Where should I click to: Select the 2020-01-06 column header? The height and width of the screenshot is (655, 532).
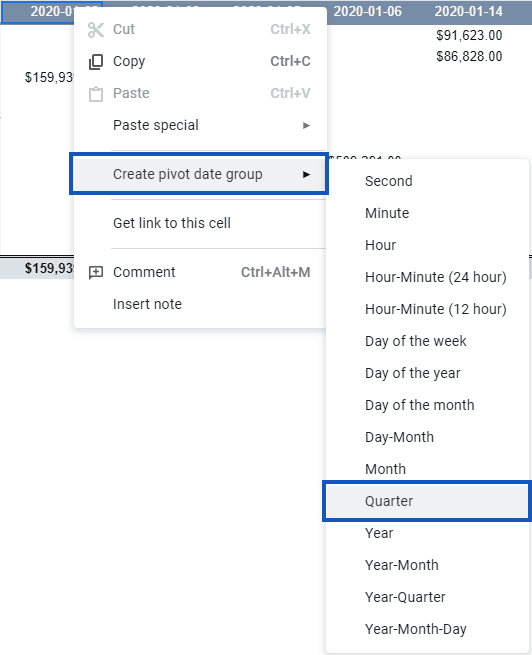pyautogui.click(x=367, y=11)
